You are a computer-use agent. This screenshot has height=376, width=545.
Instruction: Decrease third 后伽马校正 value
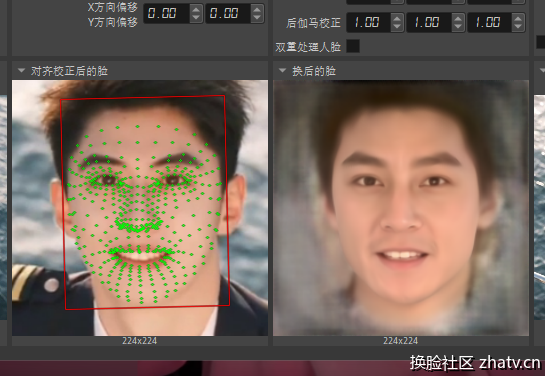[x=518, y=27]
